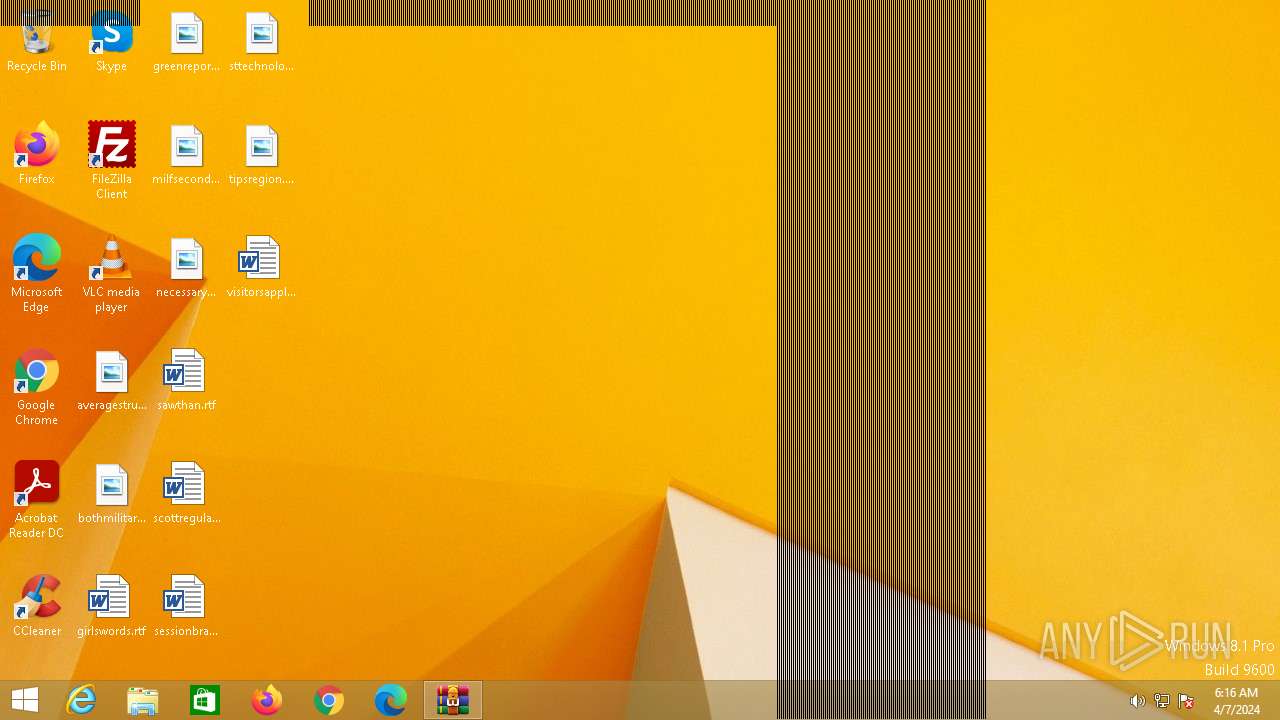The height and width of the screenshot is (720, 1280).
Task: Select the bothmilitar... image file
Action: pyautogui.click(x=111, y=492)
